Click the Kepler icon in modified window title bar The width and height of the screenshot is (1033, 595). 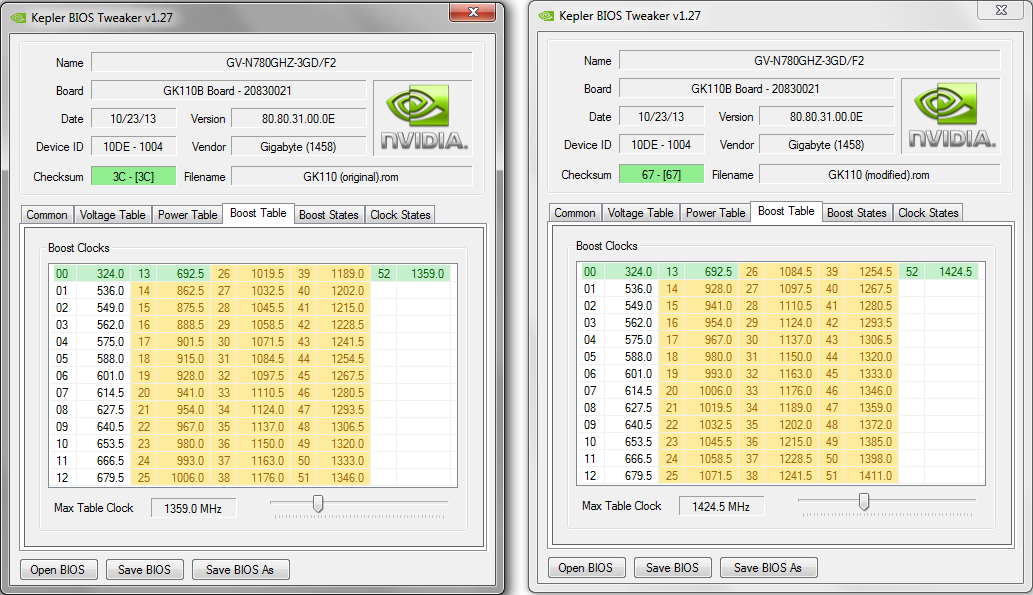point(547,16)
